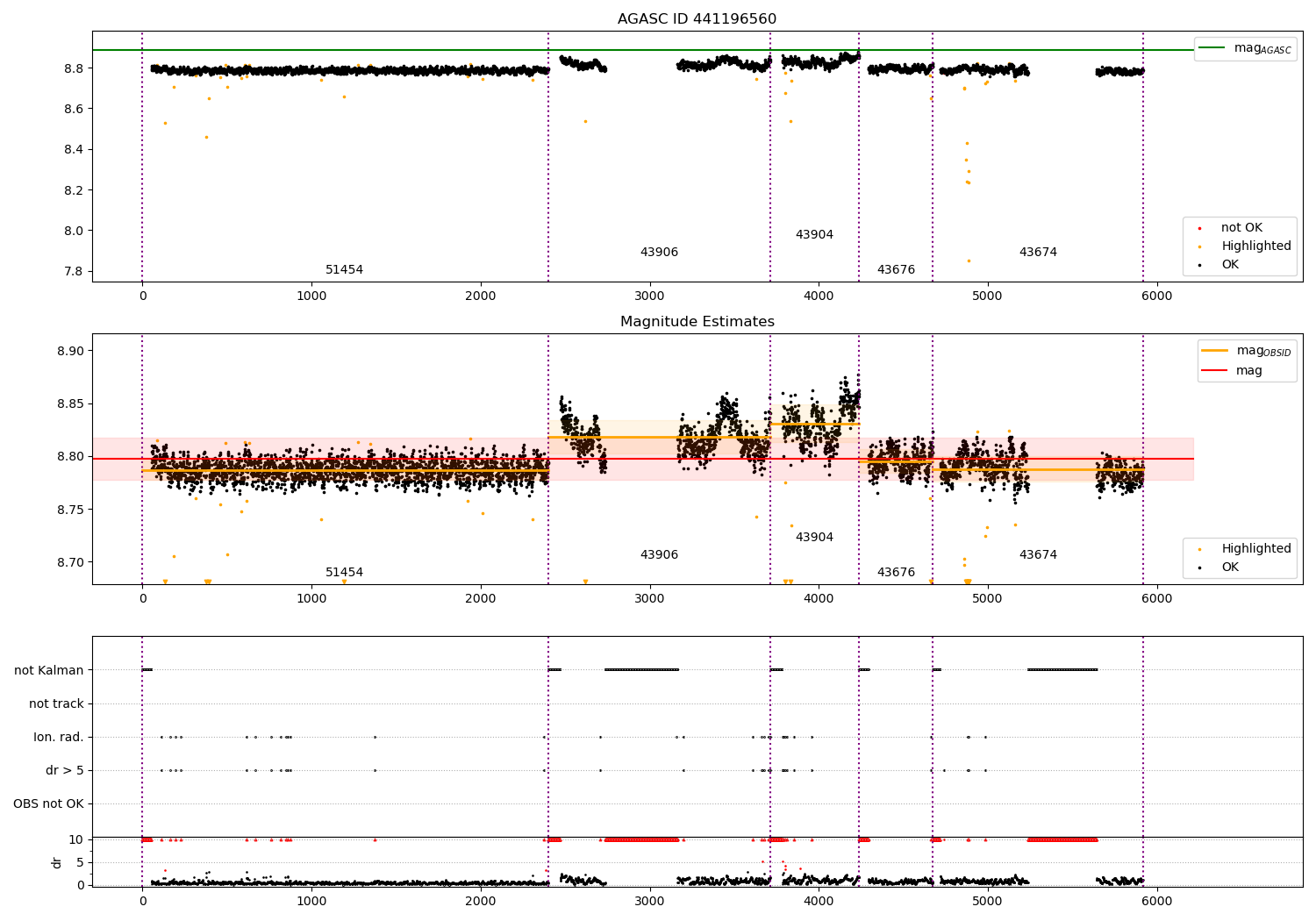Click the '8.90' y-axis tick label
The width and height of the screenshot is (1316, 921).
[70, 351]
